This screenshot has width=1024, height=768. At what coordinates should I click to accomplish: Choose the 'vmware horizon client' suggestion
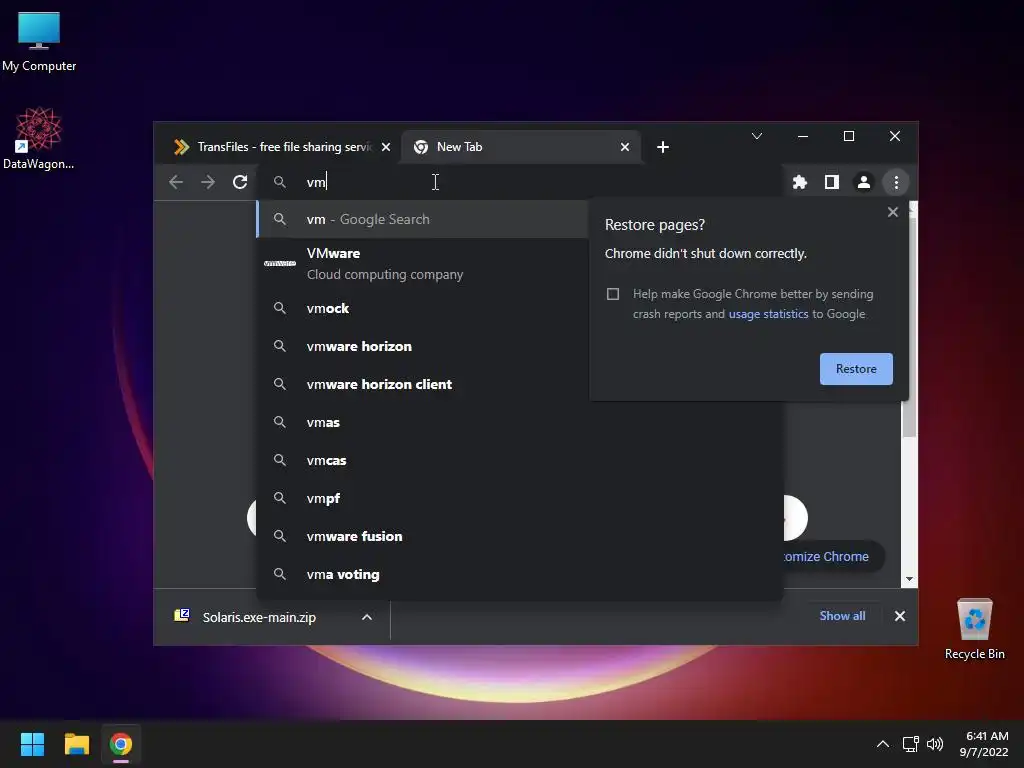tap(423, 384)
